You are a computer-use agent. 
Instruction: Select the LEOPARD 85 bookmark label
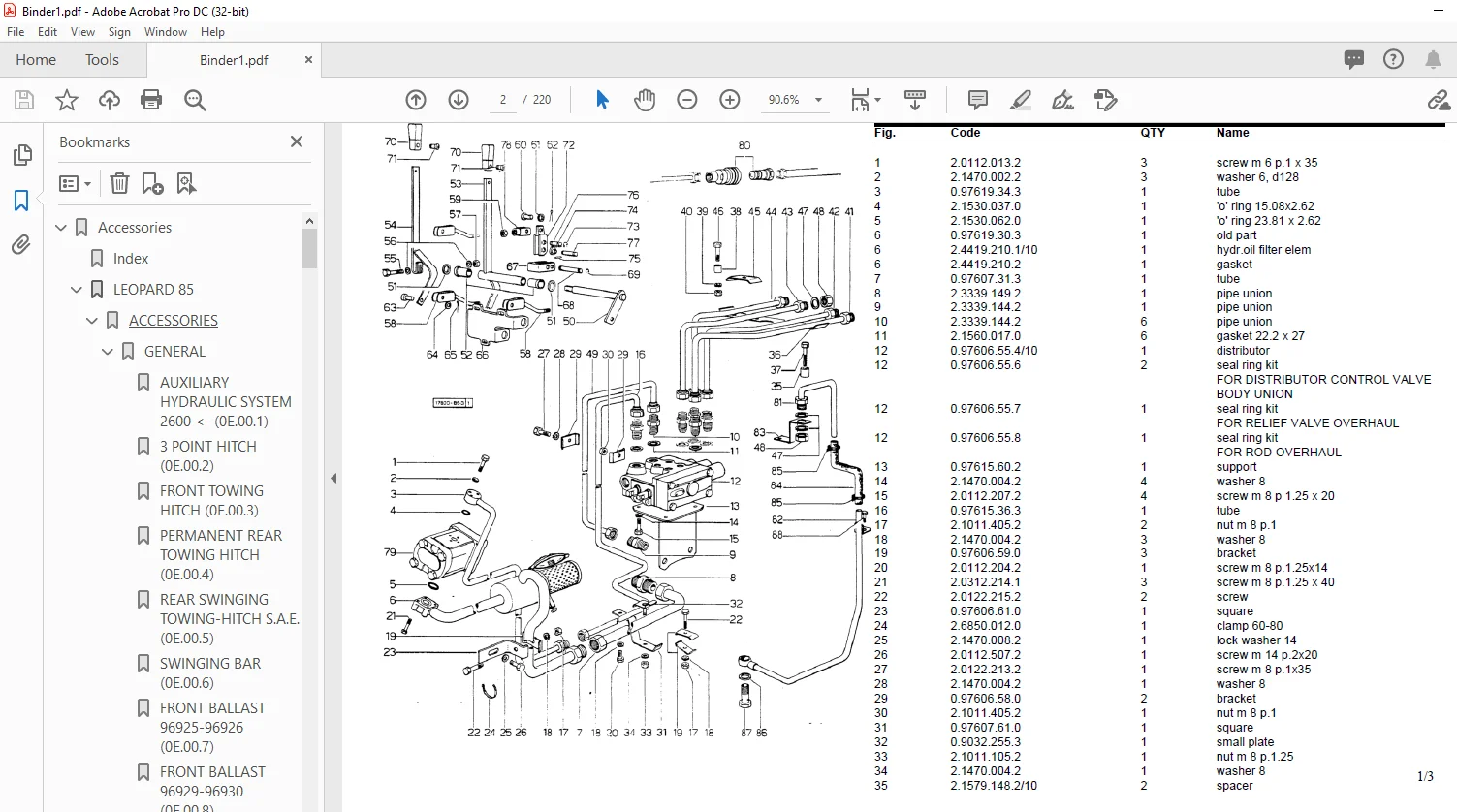153,290
